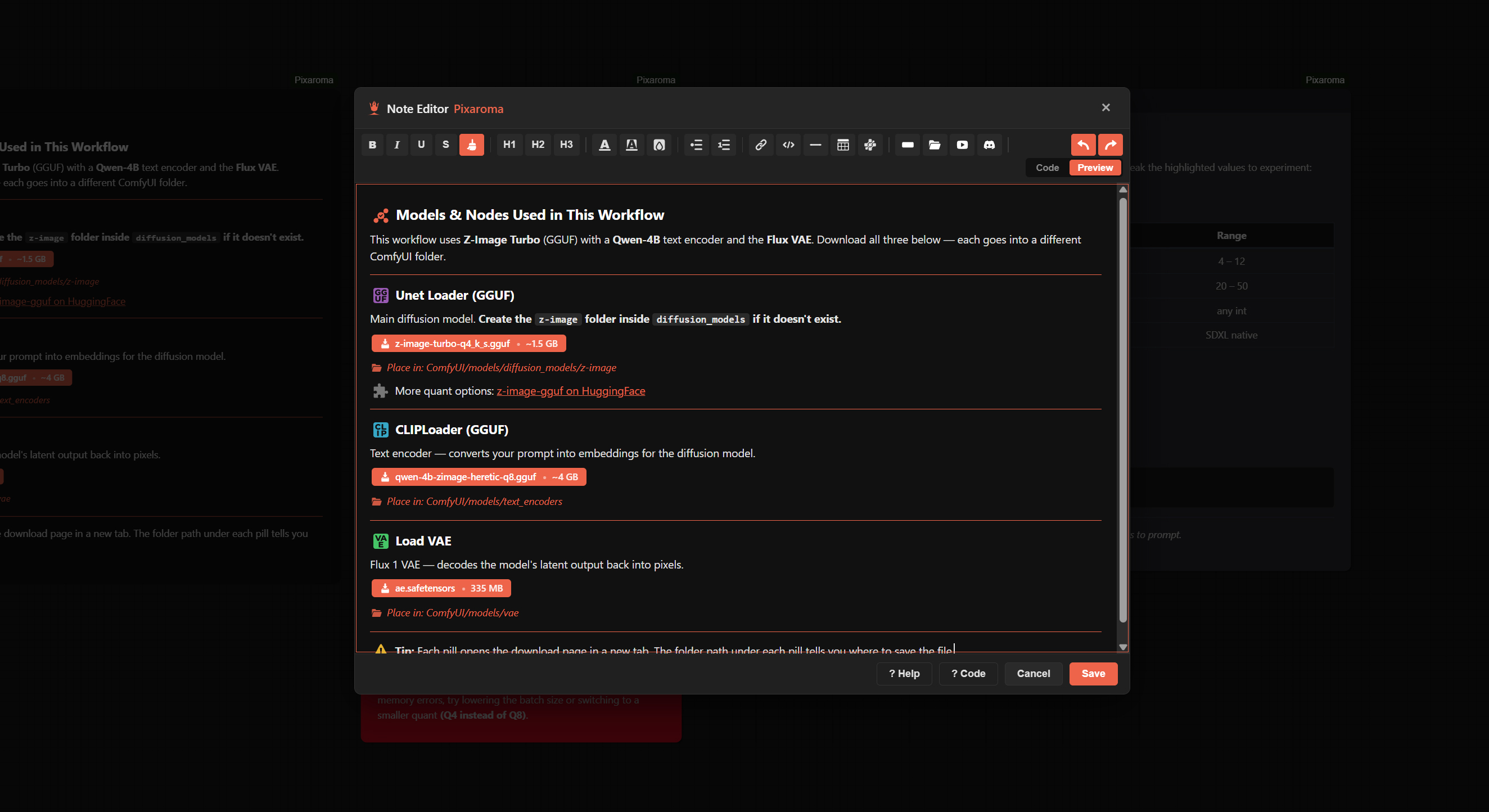This screenshot has width=1489, height=812.
Task: Click the icon picker toolbar button
Action: tap(870, 145)
